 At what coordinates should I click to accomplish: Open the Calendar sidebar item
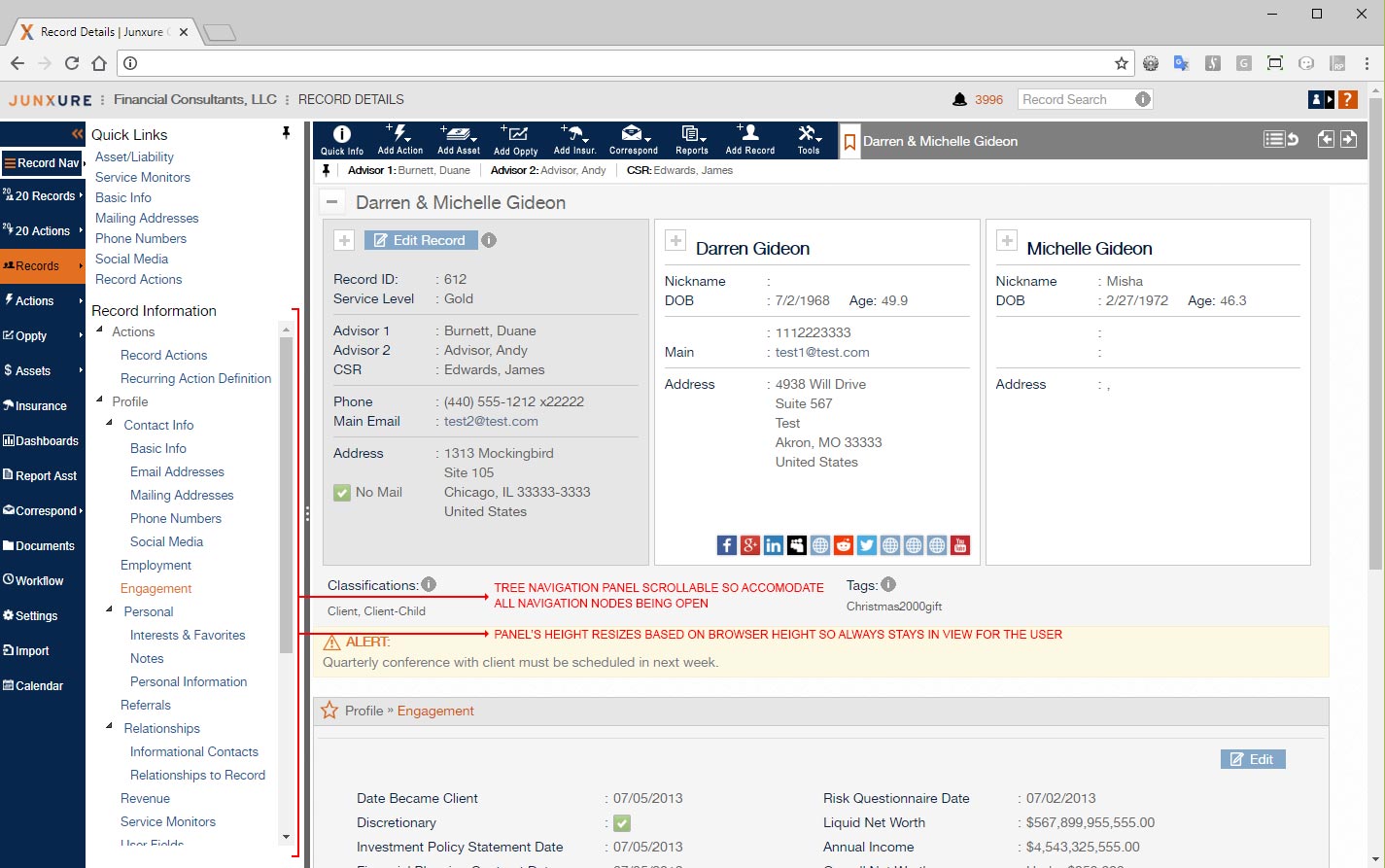pyautogui.click(x=43, y=685)
